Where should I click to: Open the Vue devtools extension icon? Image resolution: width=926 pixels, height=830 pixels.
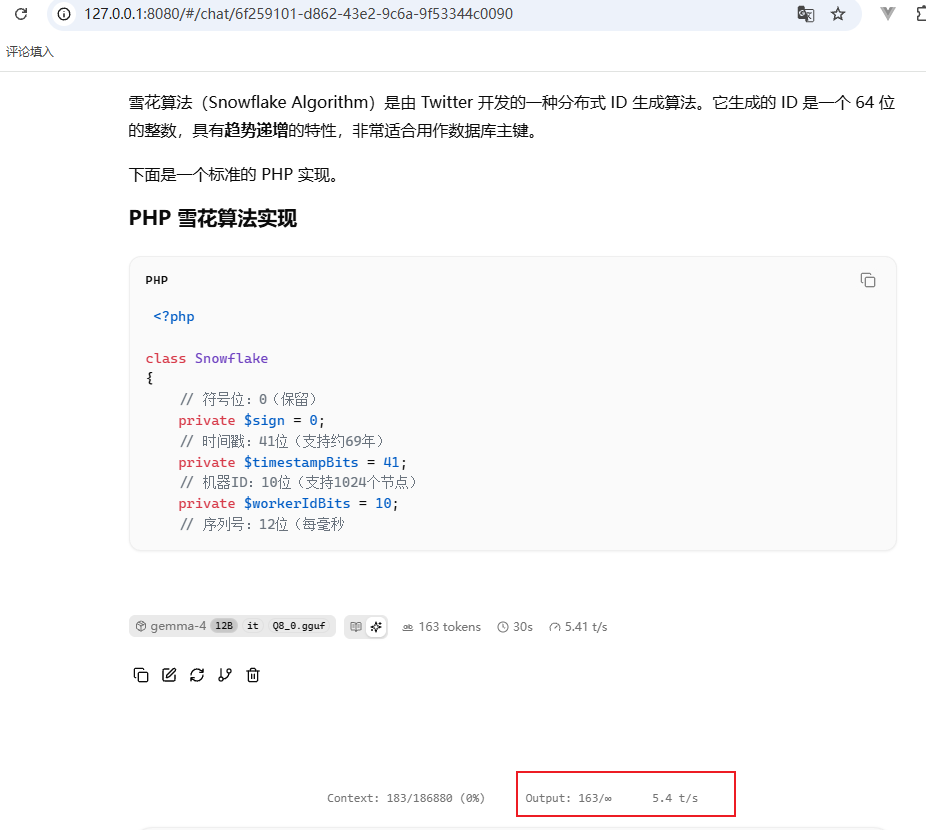point(887,14)
